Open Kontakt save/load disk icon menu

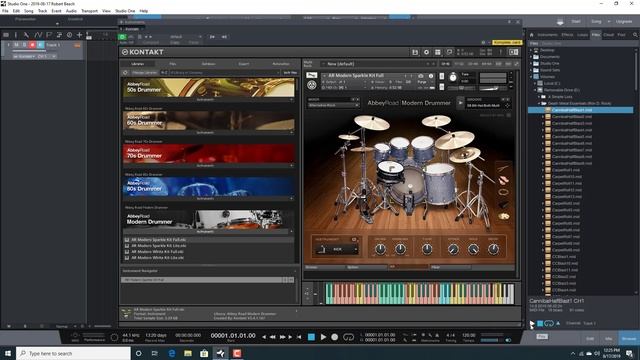(x=415, y=52)
